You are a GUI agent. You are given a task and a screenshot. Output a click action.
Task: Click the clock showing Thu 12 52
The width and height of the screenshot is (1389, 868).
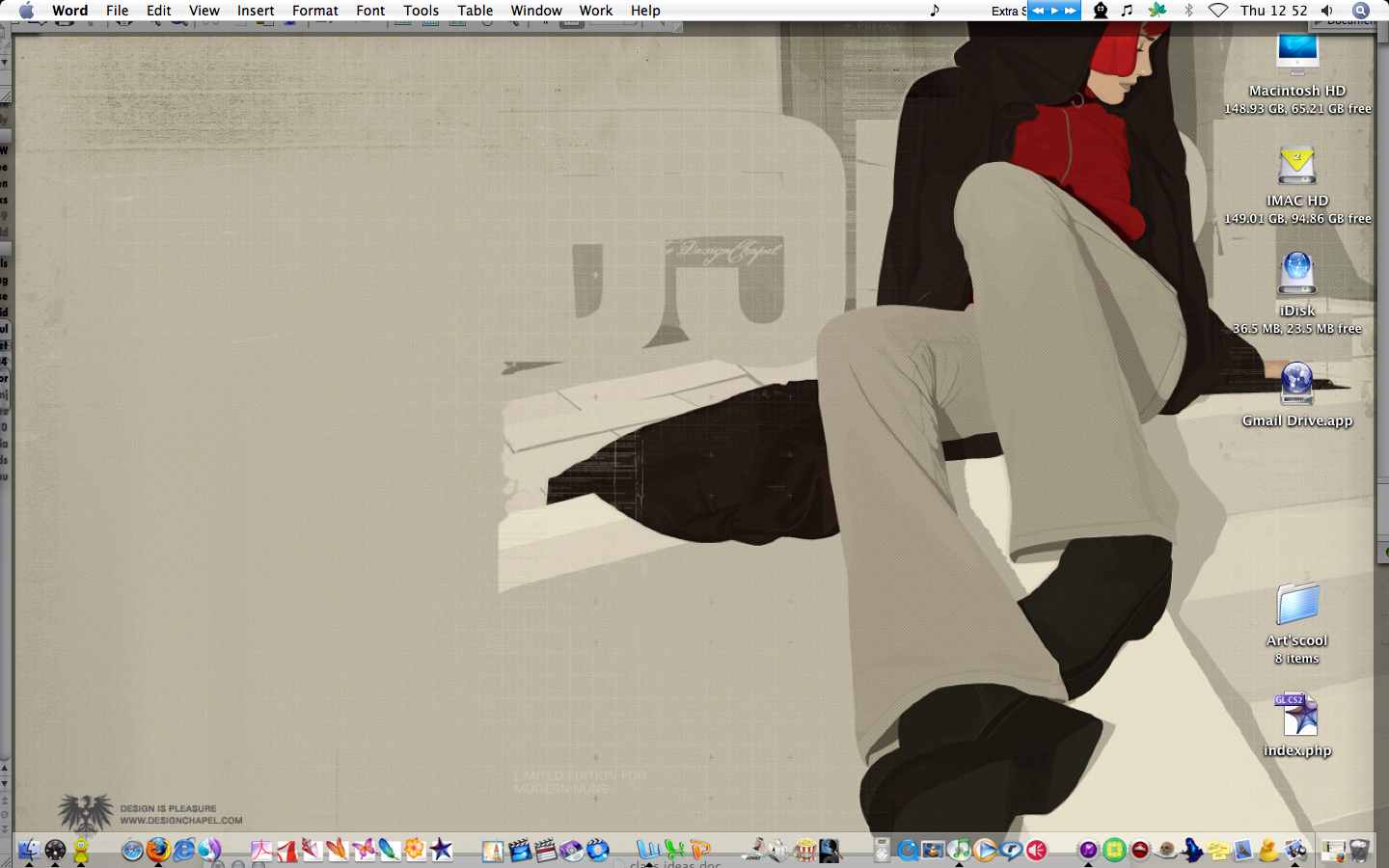[x=1273, y=11]
